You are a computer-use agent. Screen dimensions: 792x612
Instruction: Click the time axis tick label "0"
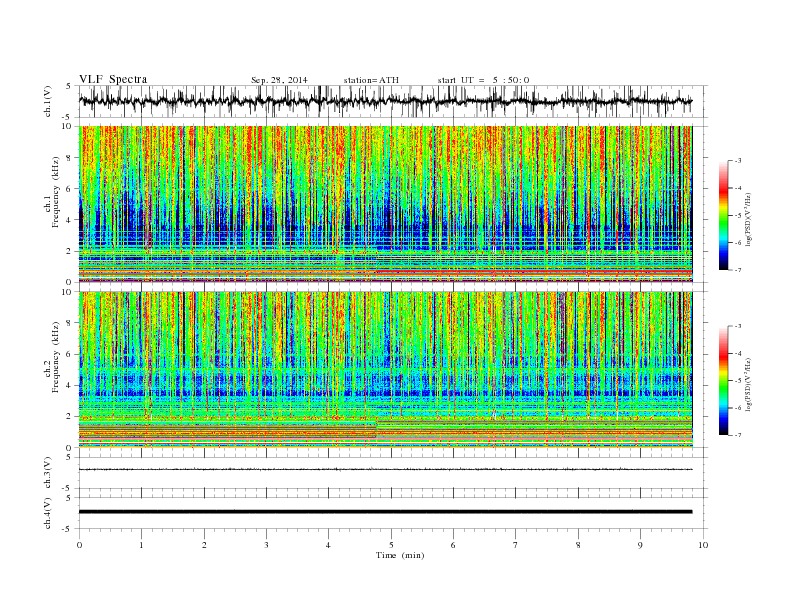tap(79, 545)
